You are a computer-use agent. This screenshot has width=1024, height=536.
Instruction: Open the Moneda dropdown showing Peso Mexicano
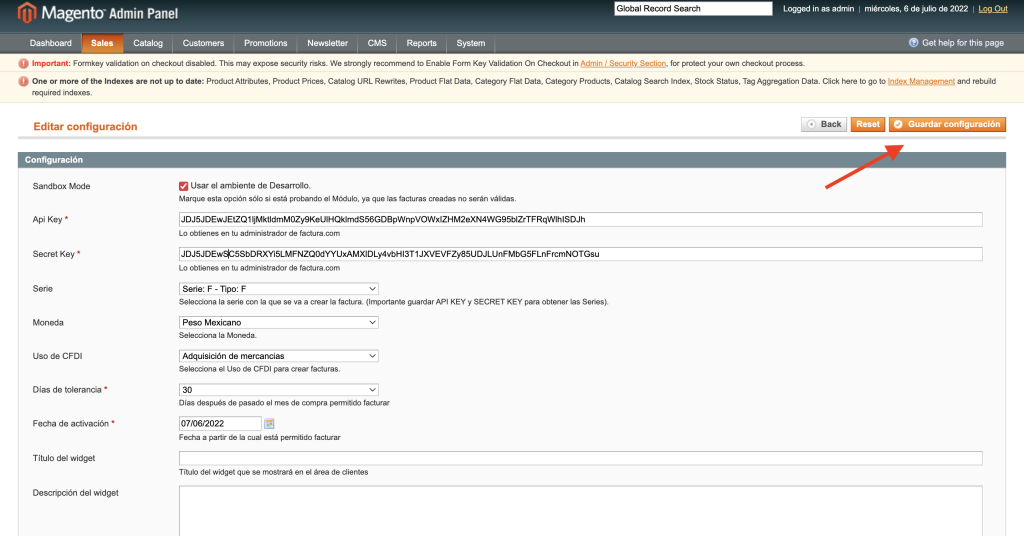tap(279, 323)
